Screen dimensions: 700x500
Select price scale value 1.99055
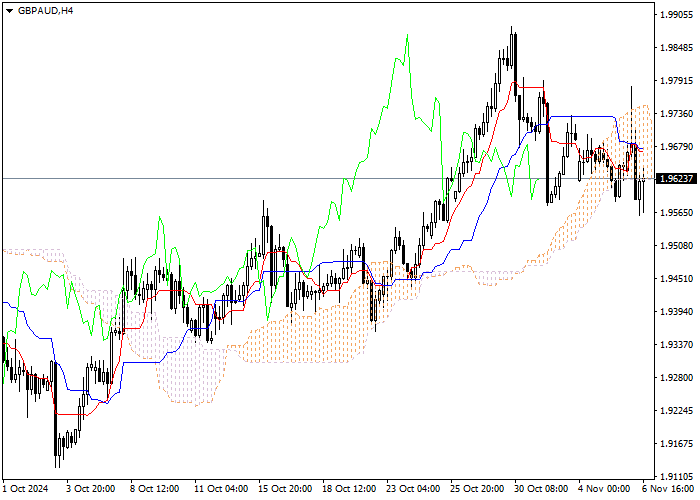tap(677, 14)
